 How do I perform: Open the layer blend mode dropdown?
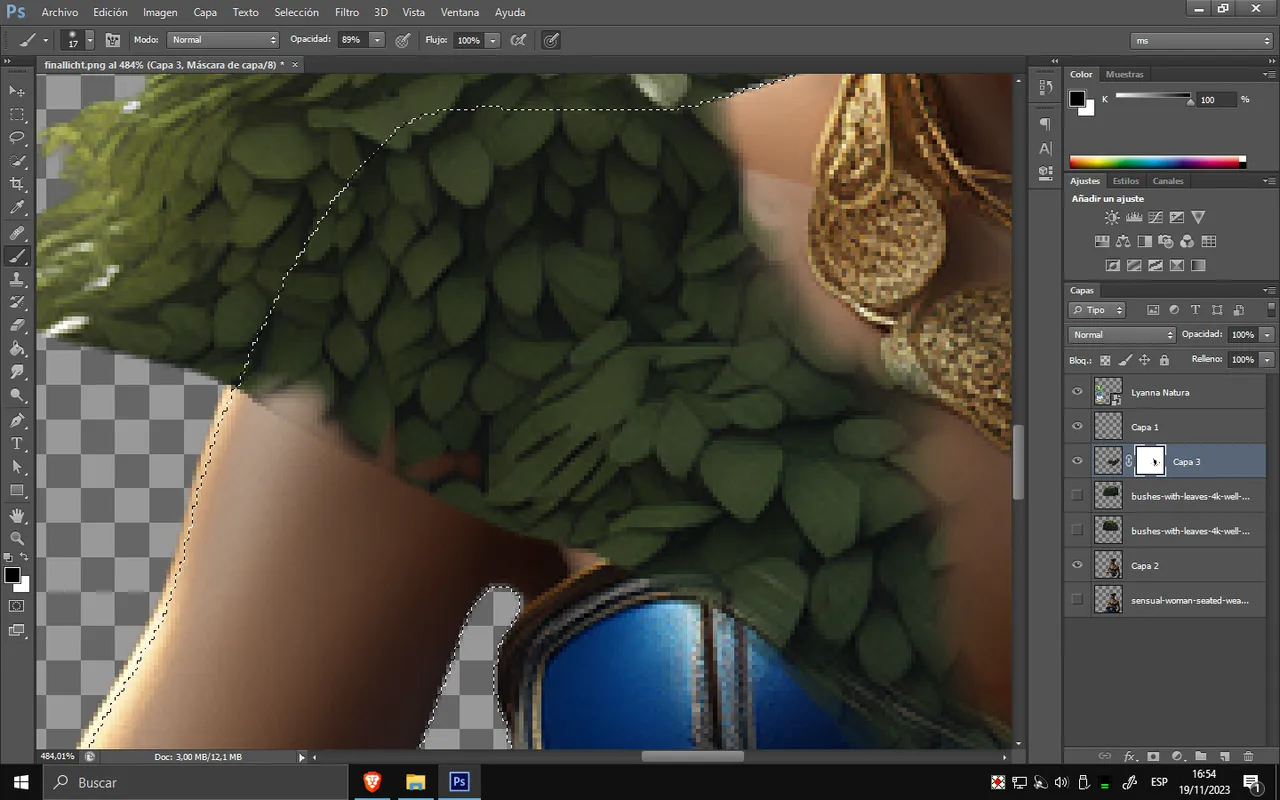pos(1122,335)
